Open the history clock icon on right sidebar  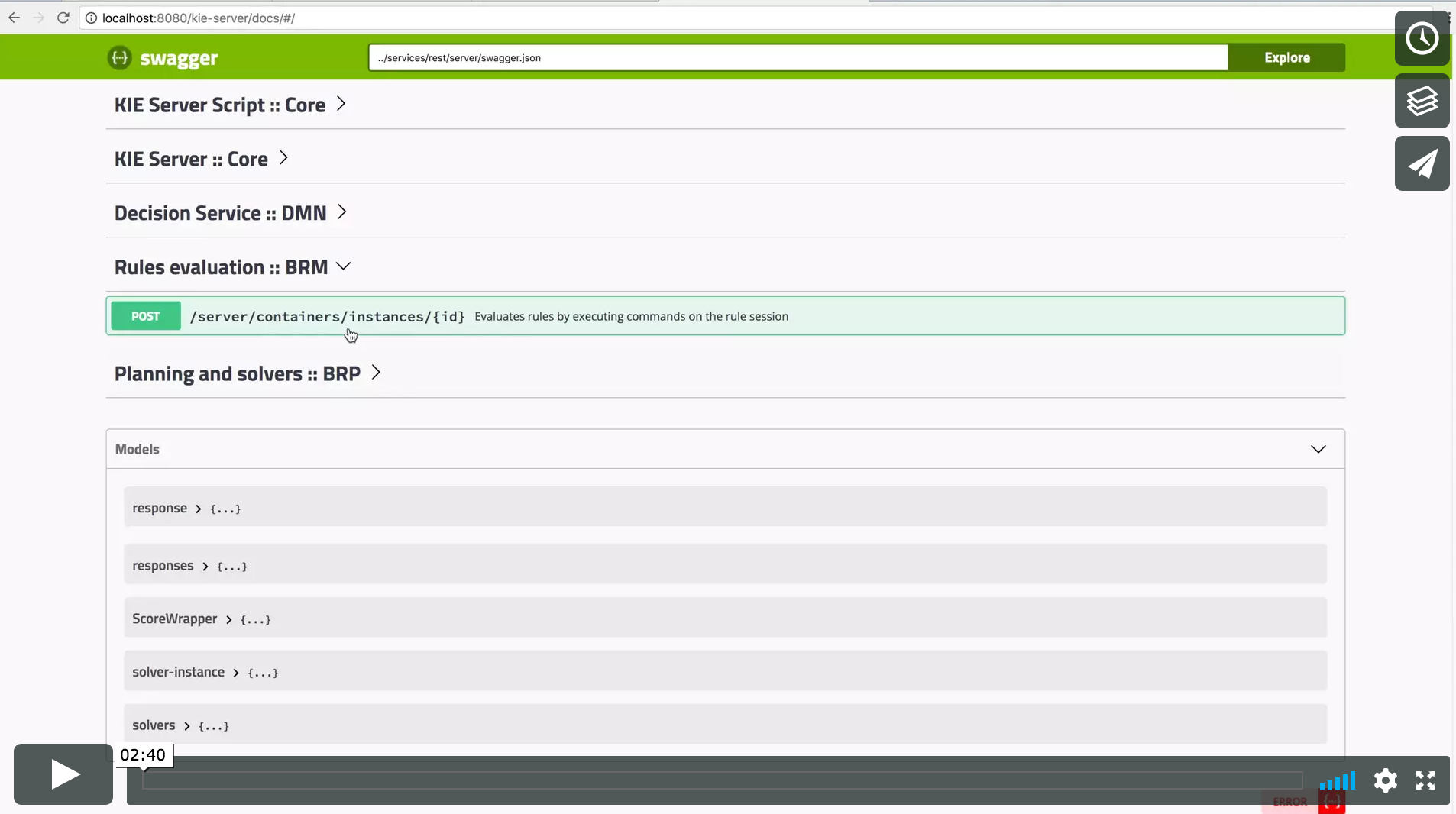click(x=1421, y=37)
